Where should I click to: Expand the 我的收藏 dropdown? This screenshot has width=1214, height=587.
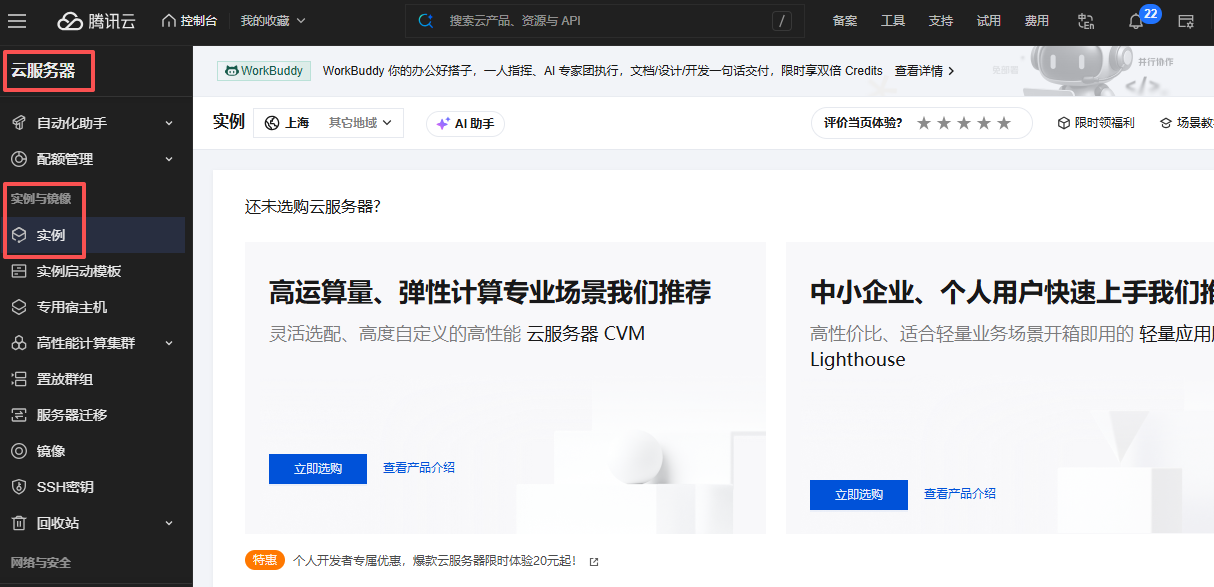click(273, 20)
